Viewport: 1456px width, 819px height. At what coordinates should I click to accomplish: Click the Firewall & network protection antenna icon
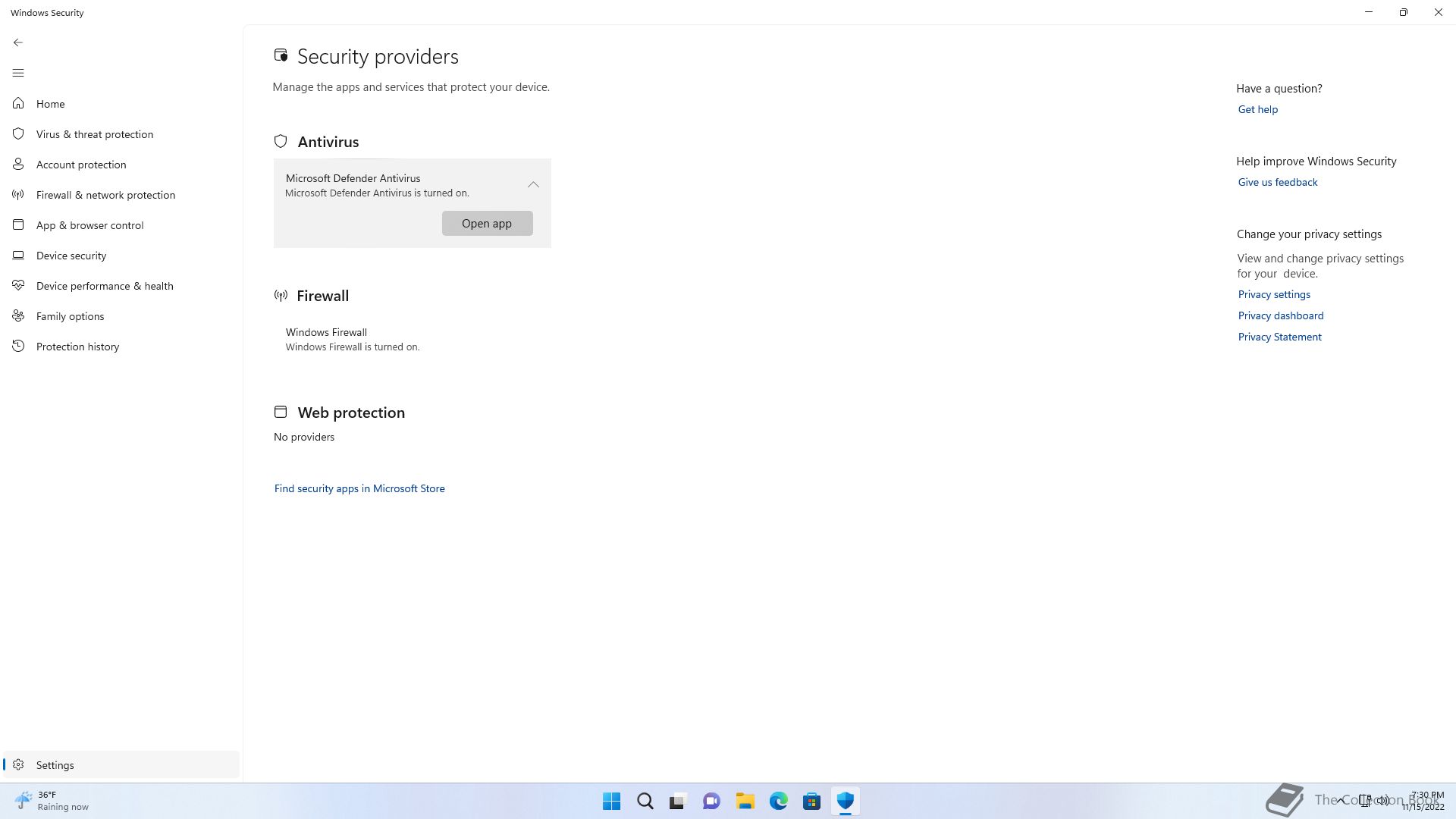pyautogui.click(x=18, y=194)
